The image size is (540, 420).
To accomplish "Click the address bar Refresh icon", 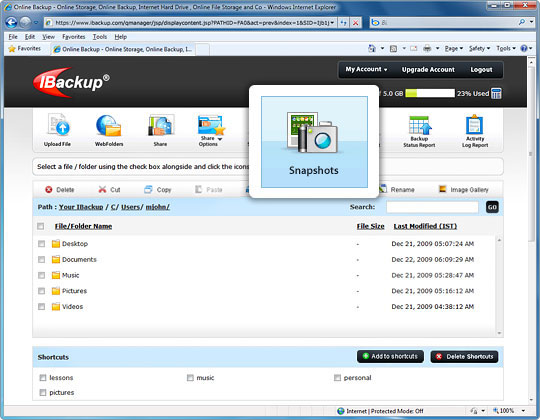I will coord(343,23).
